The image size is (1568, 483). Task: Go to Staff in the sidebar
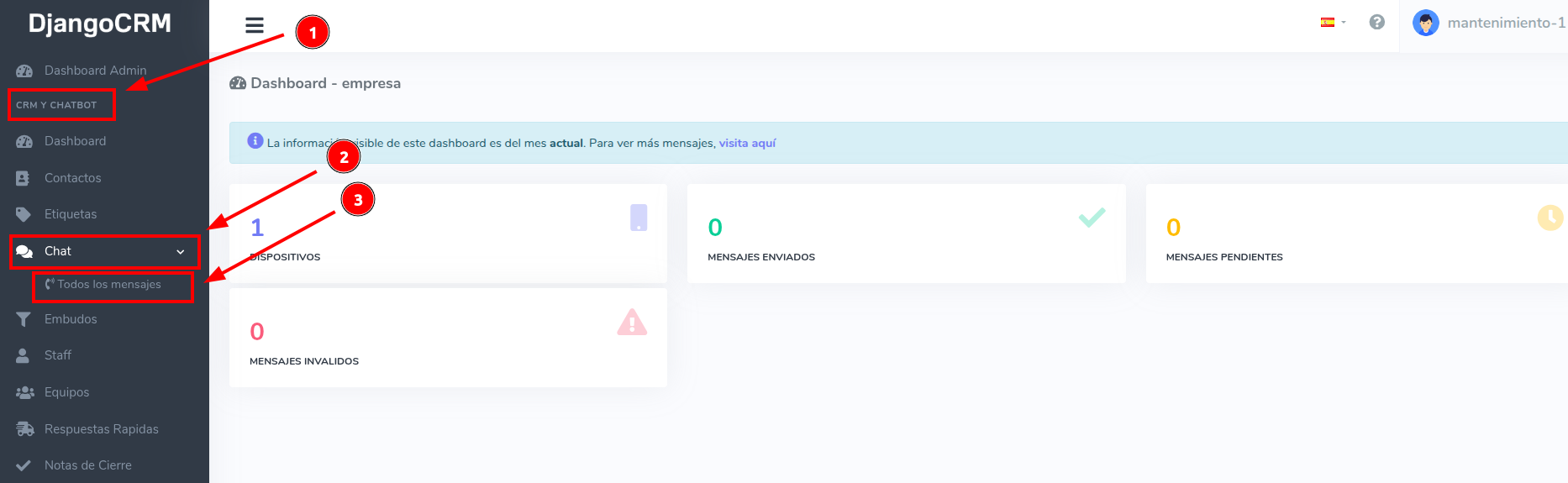57,355
